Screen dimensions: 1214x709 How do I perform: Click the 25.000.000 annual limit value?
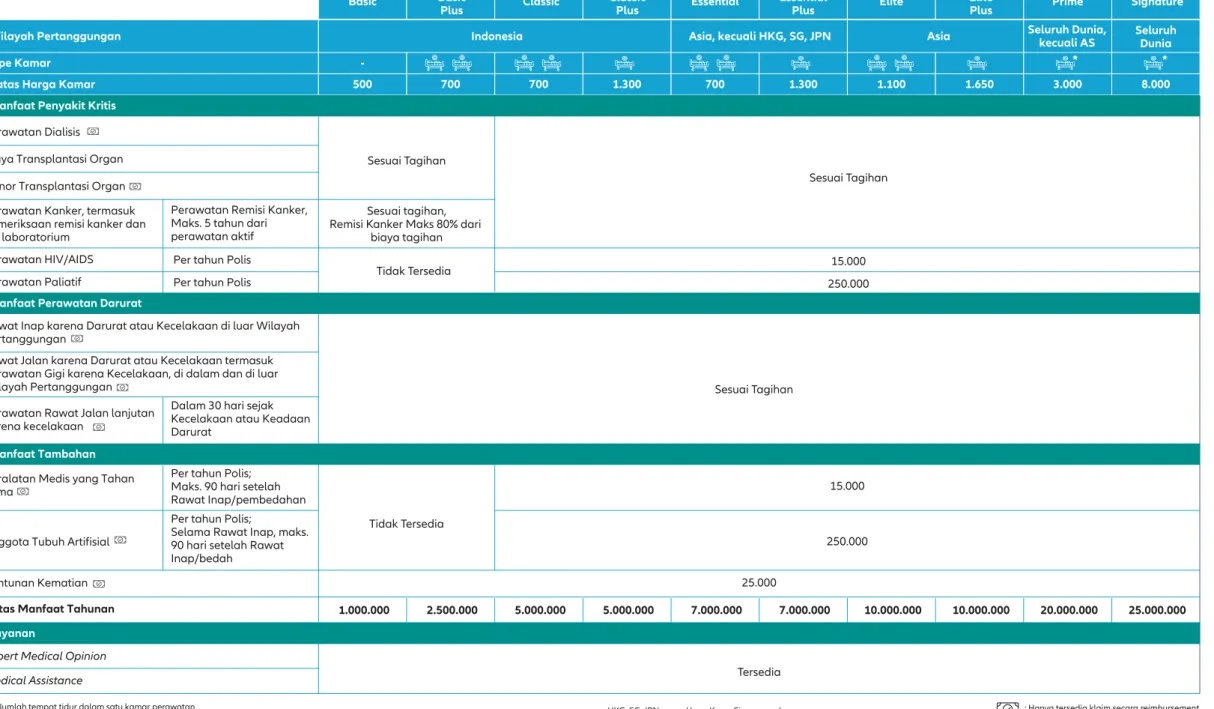(1155, 610)
